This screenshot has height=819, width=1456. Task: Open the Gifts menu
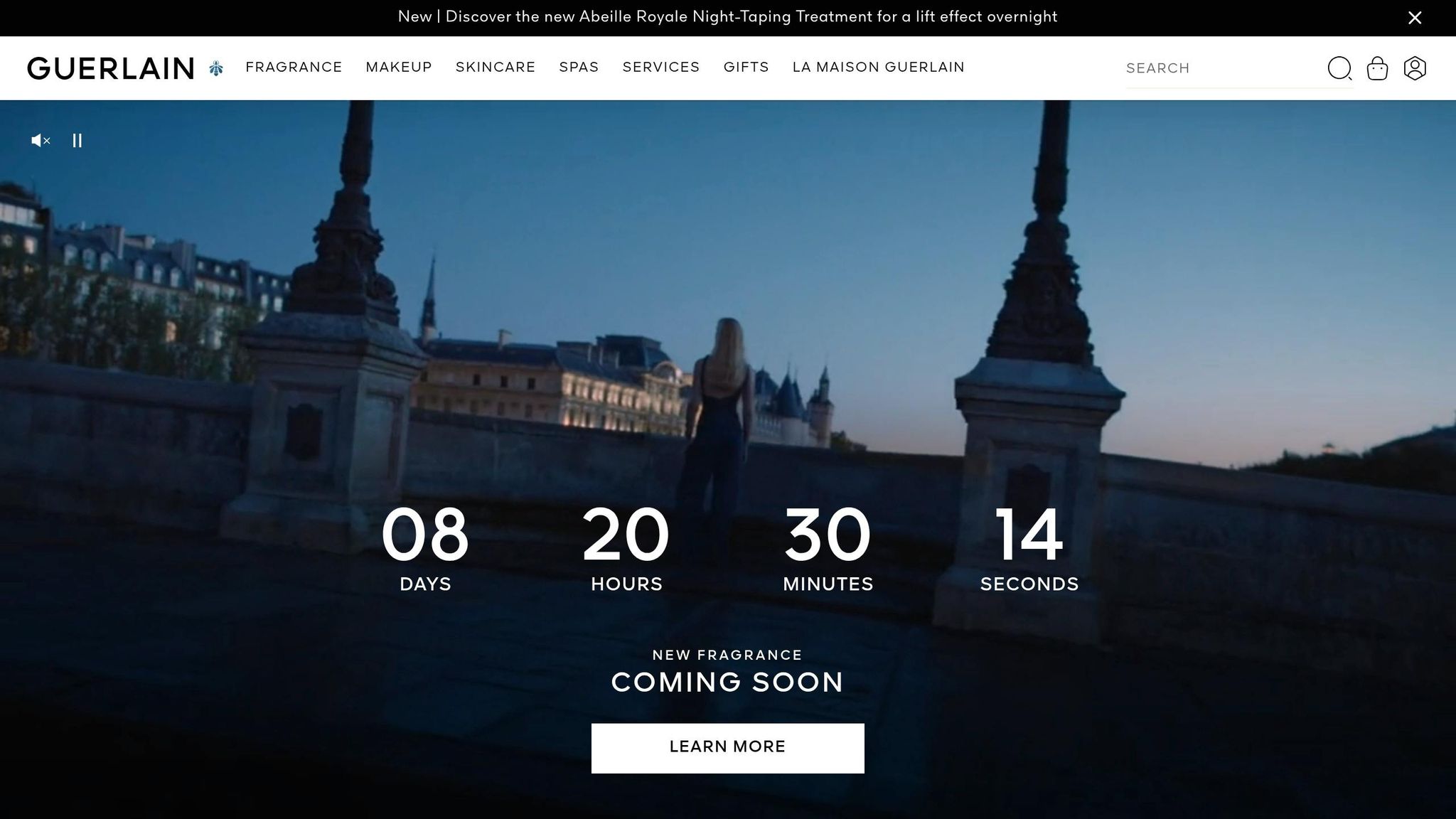[x=746, y=68]
